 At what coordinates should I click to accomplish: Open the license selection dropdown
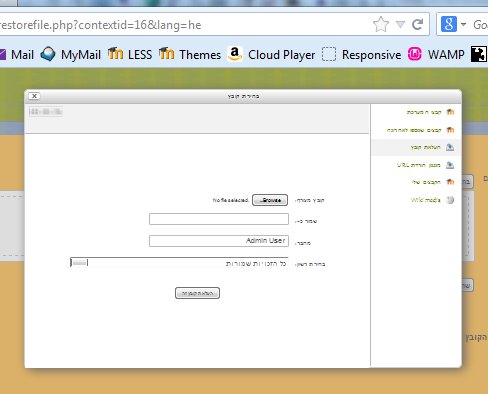click(x=179, y=263)
